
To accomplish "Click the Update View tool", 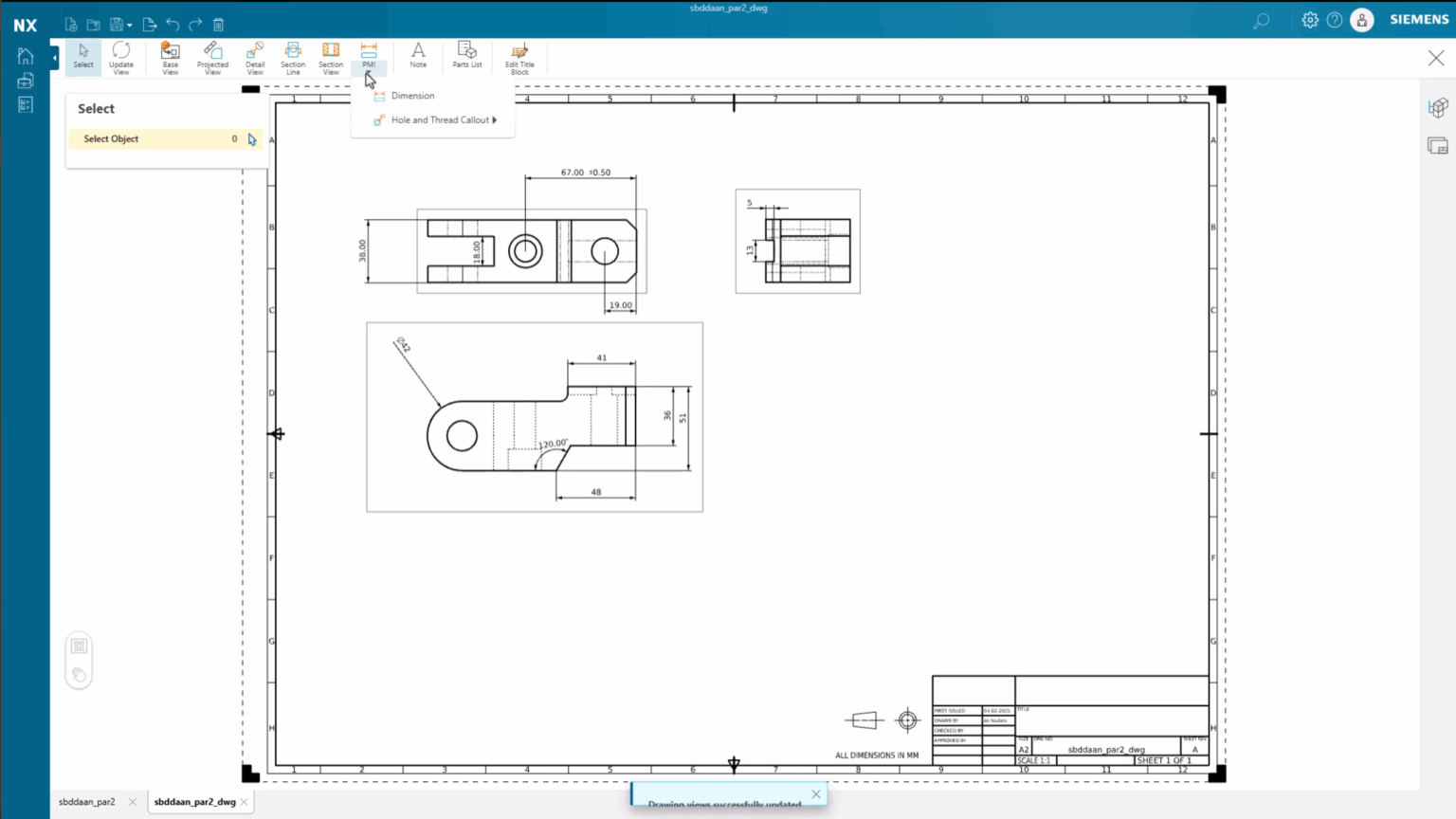I will click(120, 57).
